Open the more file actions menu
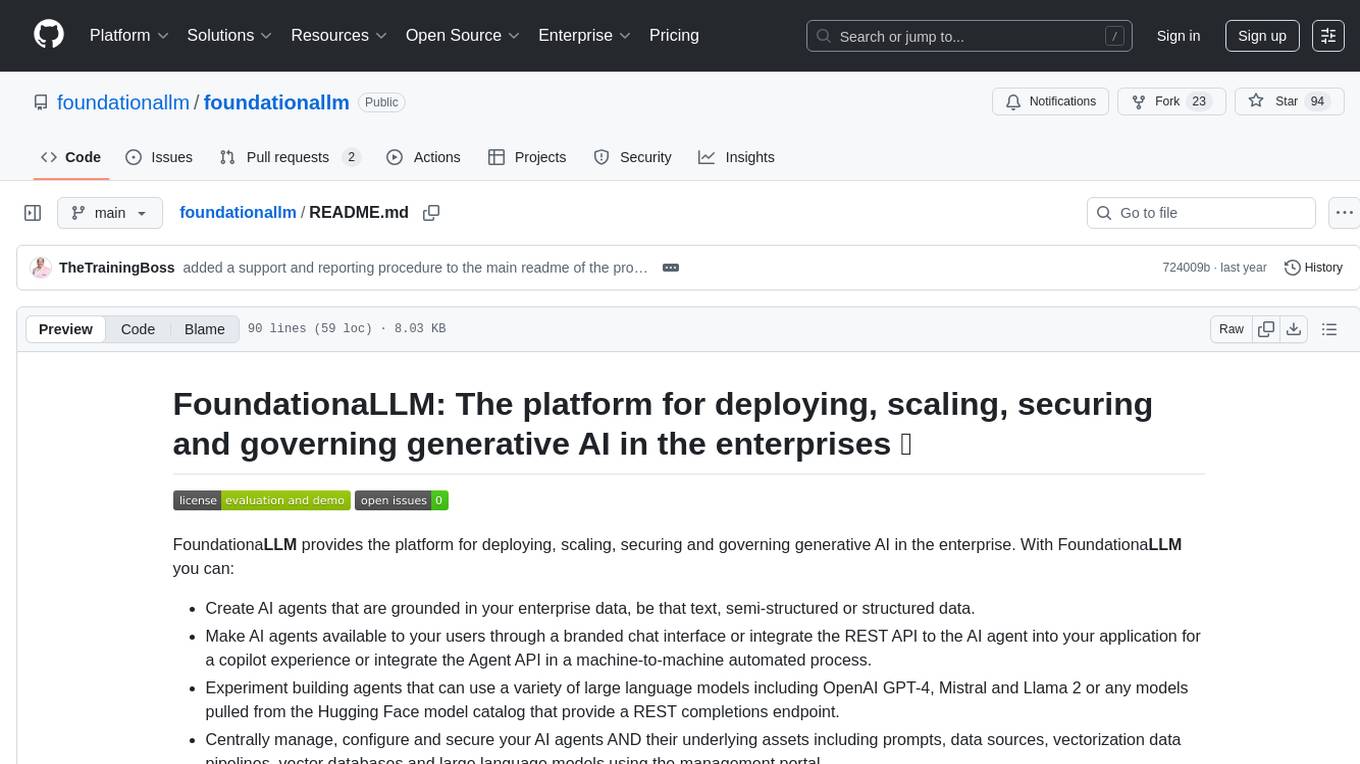The image size is (1360, 764). pyautogui.click(x=1344, y=213)
